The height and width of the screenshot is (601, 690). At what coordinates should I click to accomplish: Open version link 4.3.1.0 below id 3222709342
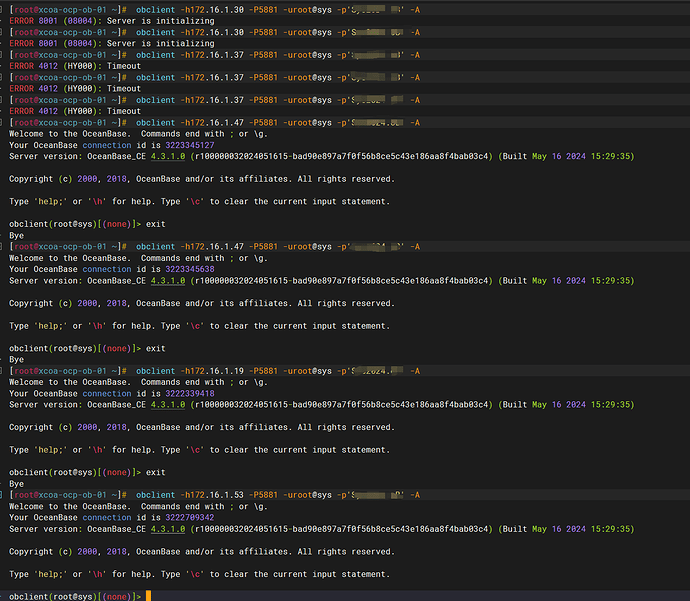coord(168,529)
